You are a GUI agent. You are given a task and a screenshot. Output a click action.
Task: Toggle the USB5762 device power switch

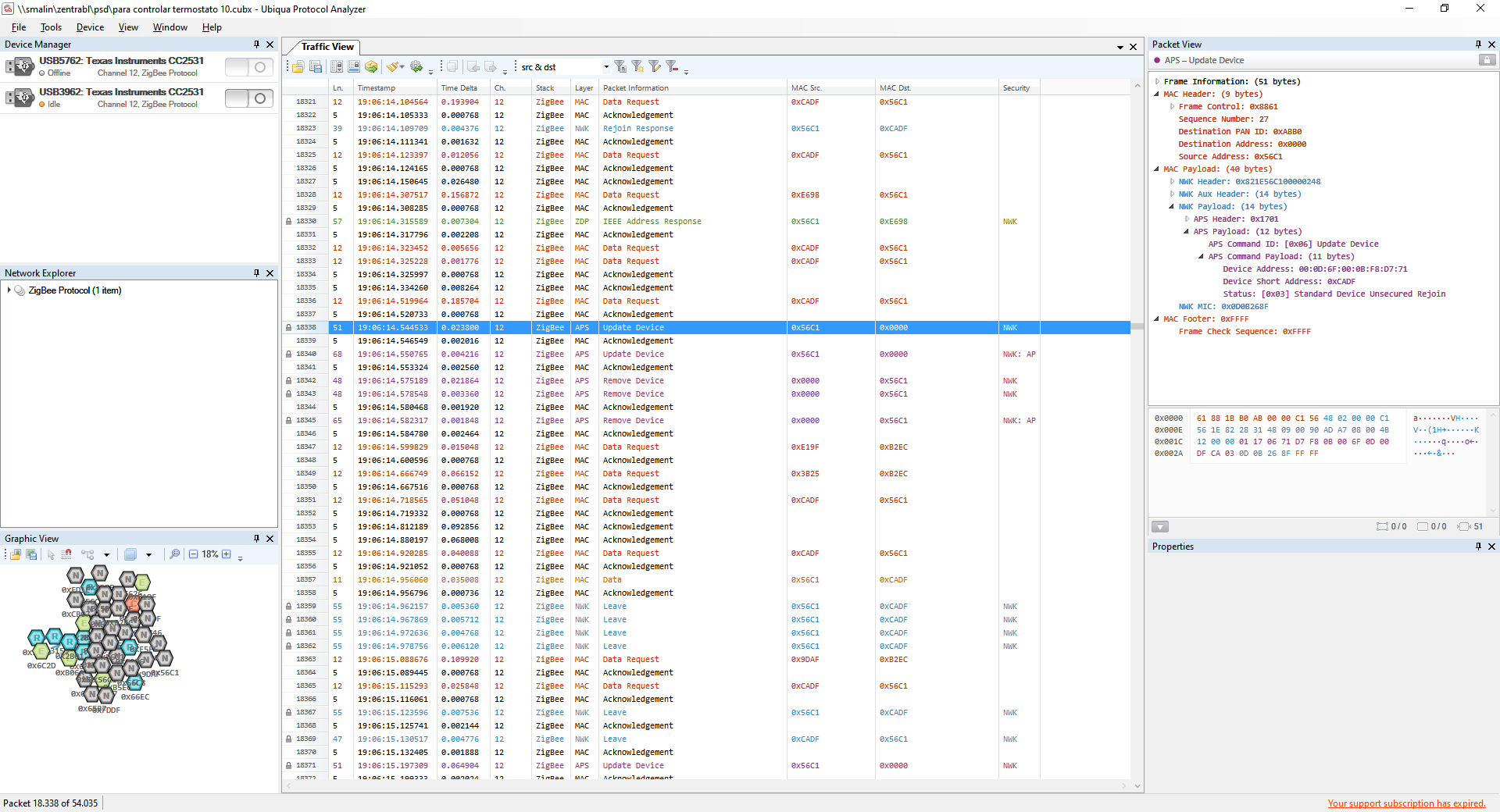click(249, 67)
